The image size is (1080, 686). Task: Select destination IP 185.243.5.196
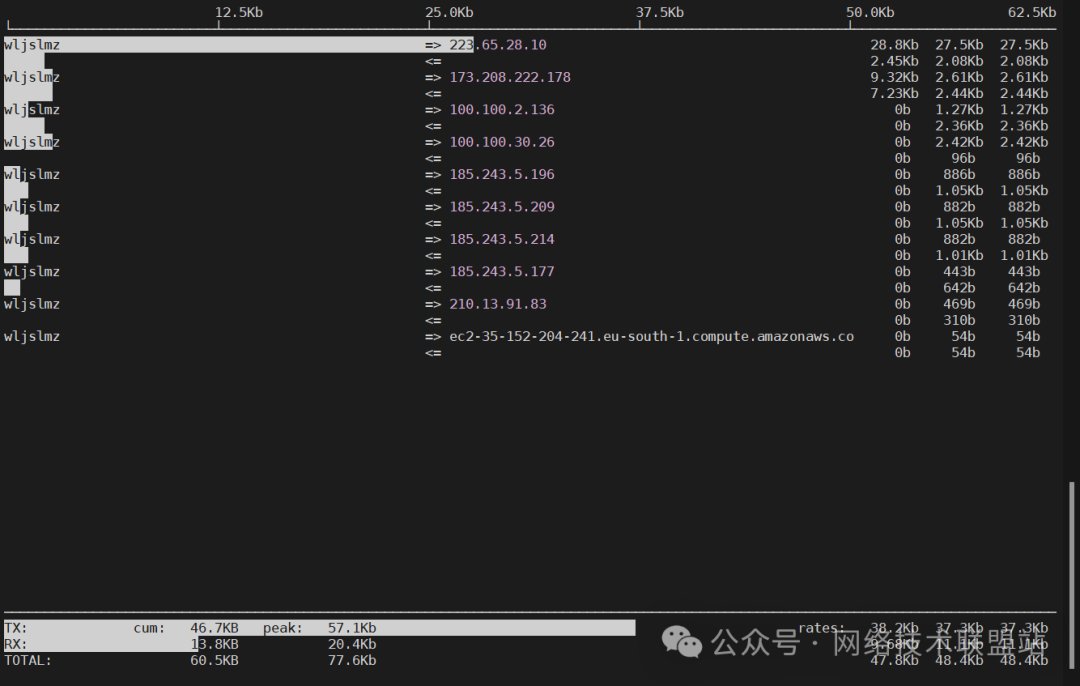501,174
